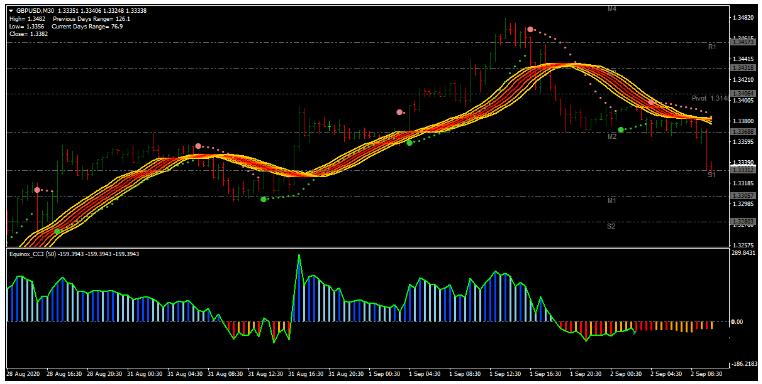Click -186.2183 on the CCI scale
The image size is (762, 384).
tap(745, 363)
